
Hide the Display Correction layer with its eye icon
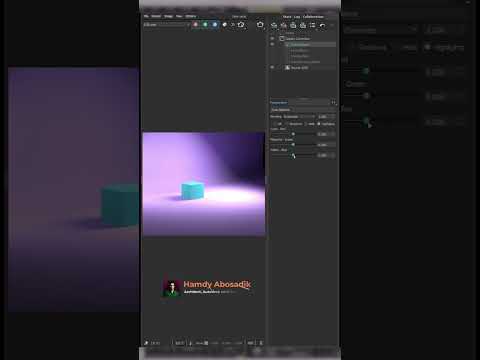(x=272, y=38)
